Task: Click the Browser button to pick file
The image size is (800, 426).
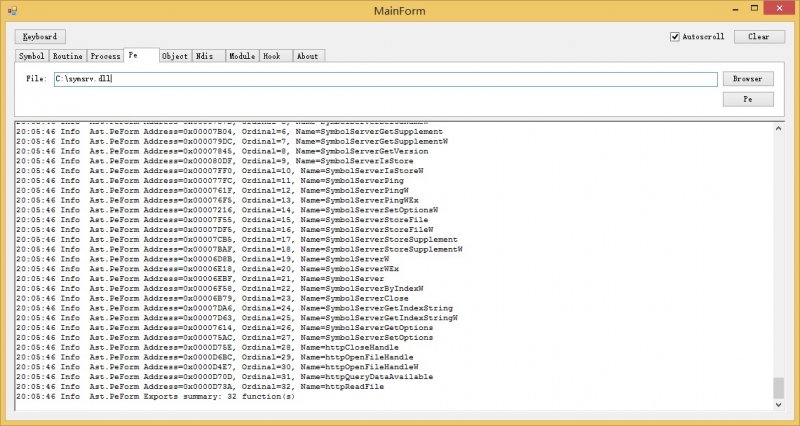Action: 748,79
